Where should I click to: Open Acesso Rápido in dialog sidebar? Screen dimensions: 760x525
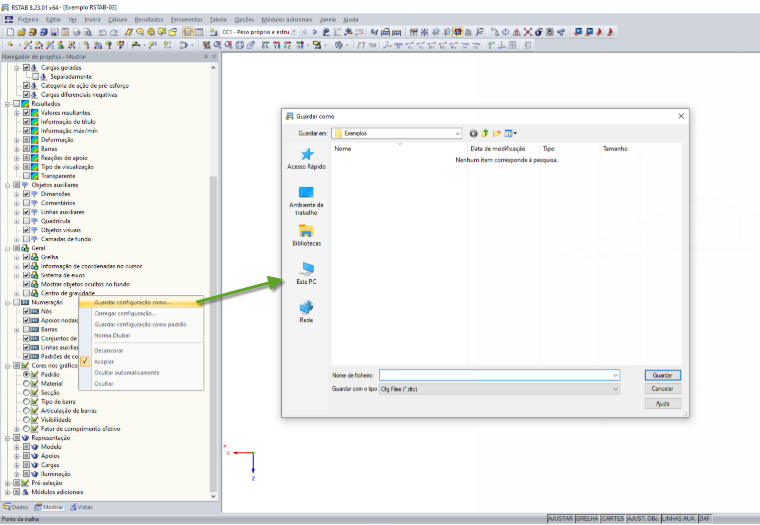click(306, 159)
